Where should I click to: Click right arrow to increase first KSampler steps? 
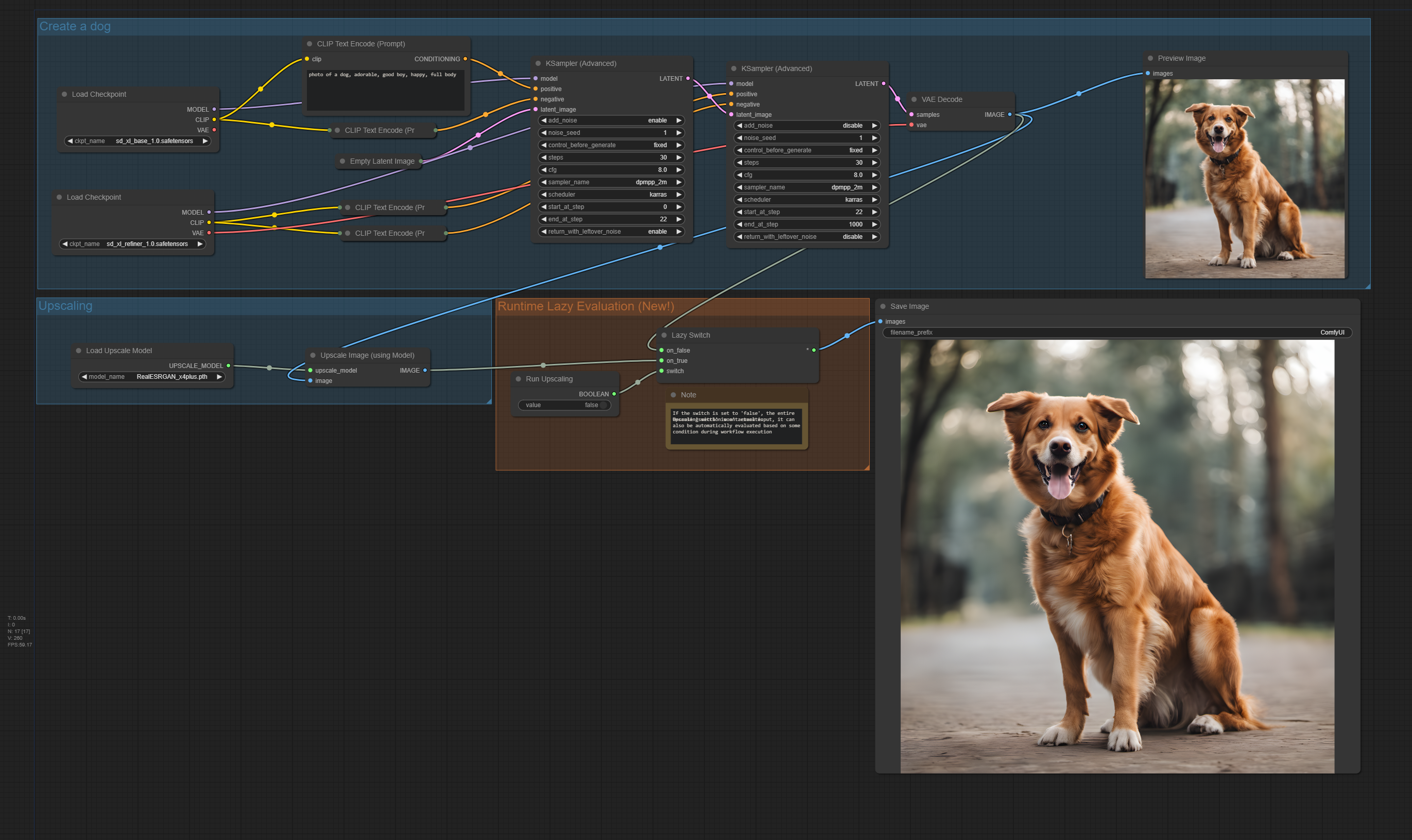pyautogui.click(x=679, y=158)
